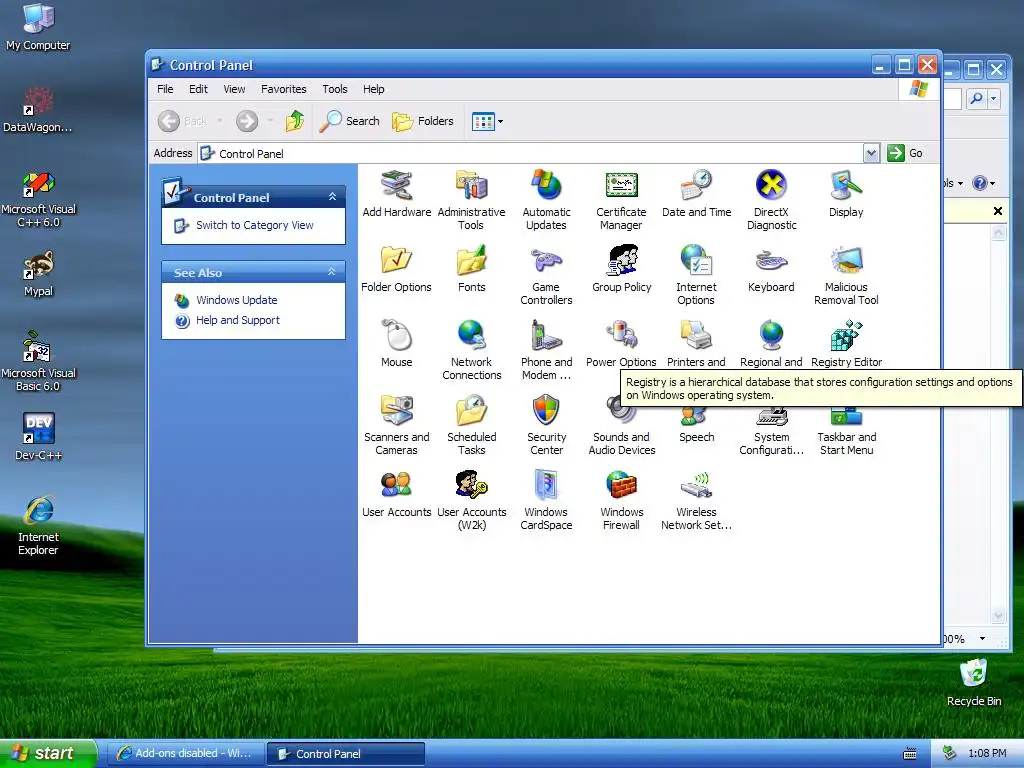Click the Start button
This screenshot has width=1024, height=768.
(48, 753)
